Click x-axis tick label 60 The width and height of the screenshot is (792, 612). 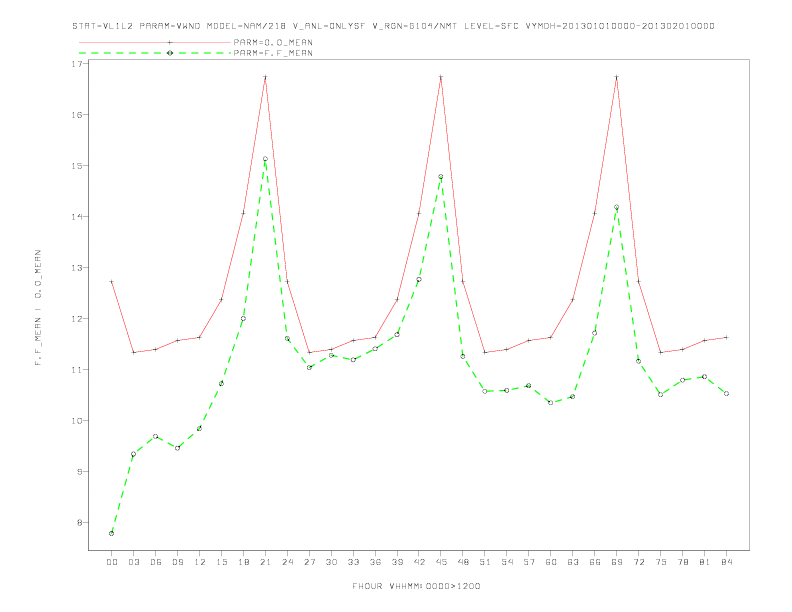tap(551, 562)
